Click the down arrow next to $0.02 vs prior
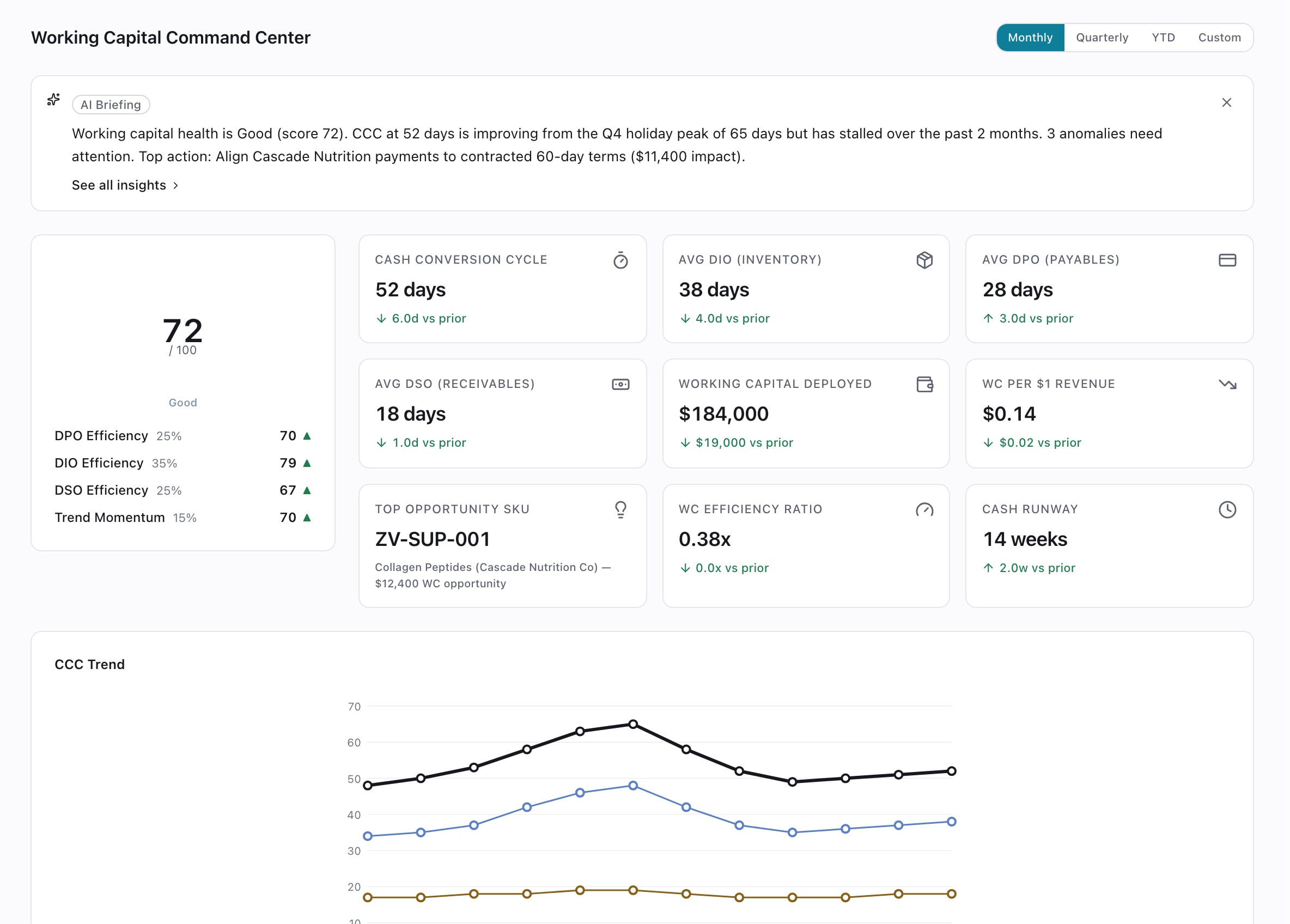This screenshot has height=924, width=1290. click(988, 442)
